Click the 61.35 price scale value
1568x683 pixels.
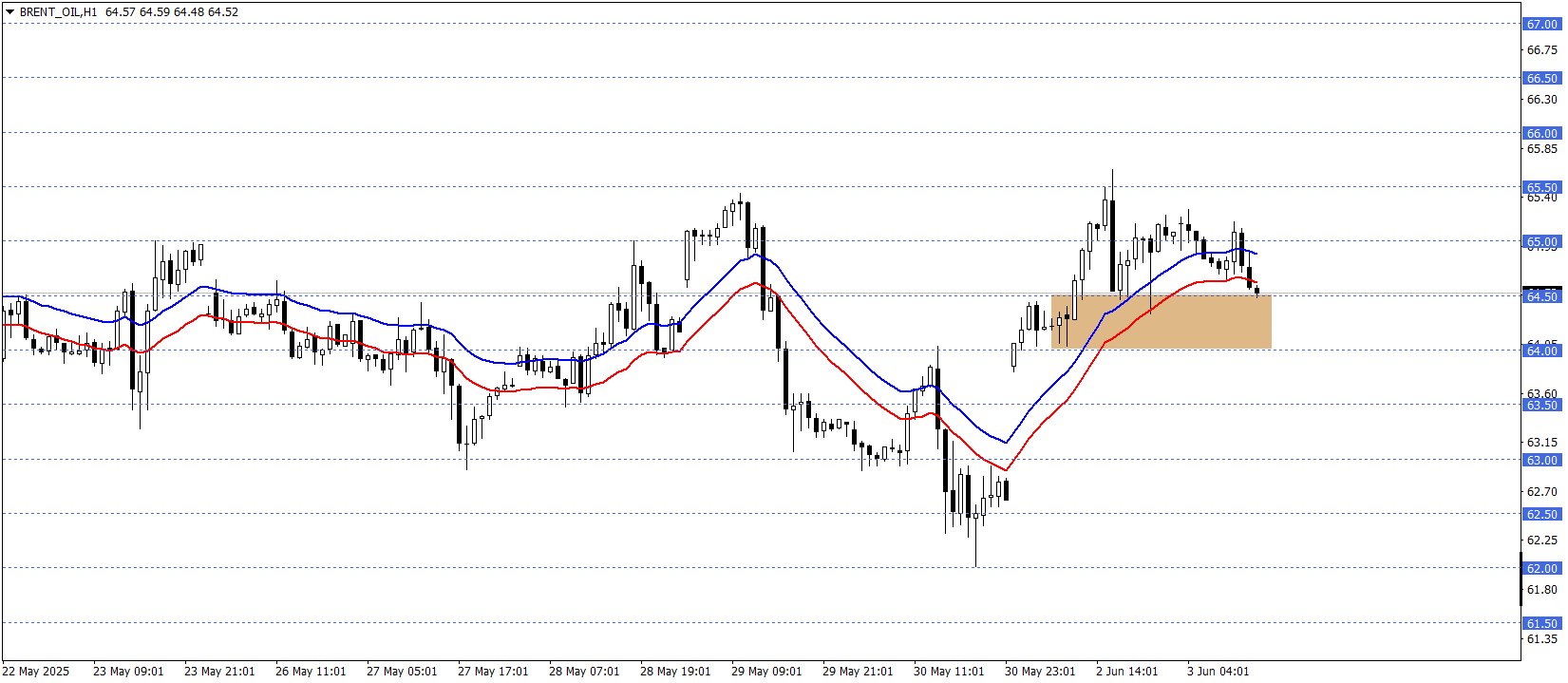[x=1541, y=639]
